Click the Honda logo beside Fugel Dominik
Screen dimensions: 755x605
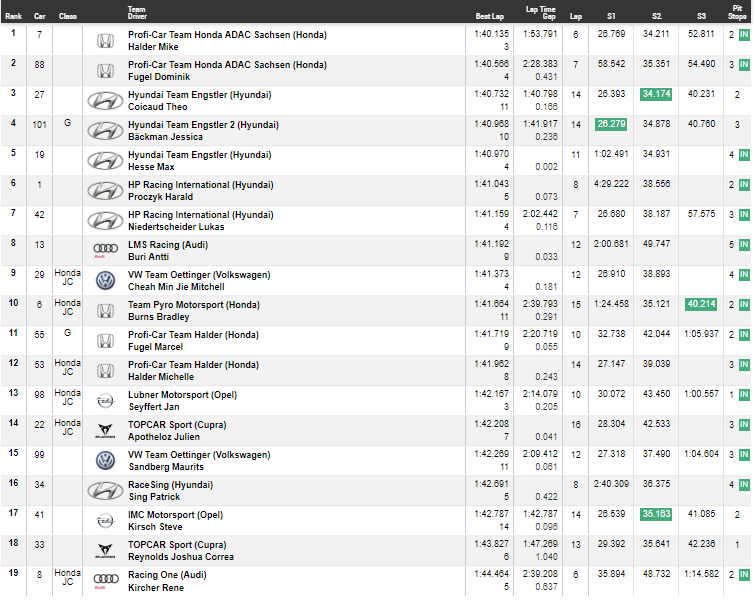105,71
